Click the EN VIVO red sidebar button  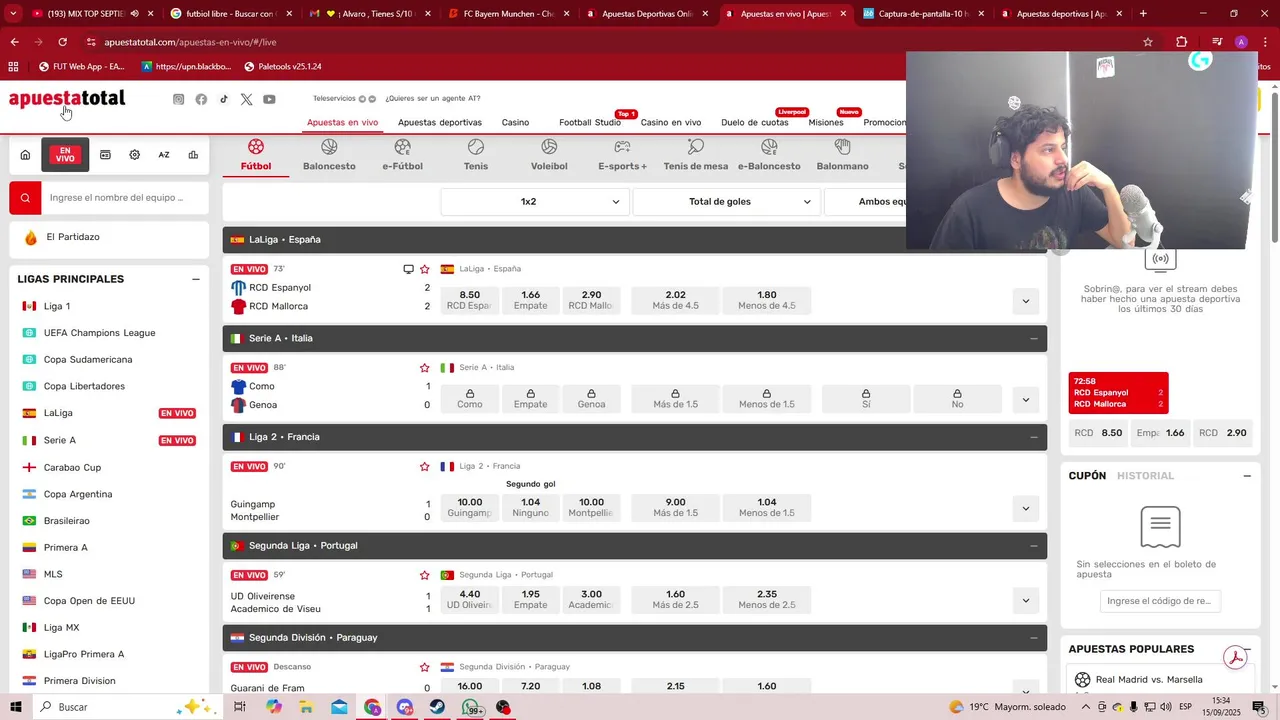coord(65,155)
